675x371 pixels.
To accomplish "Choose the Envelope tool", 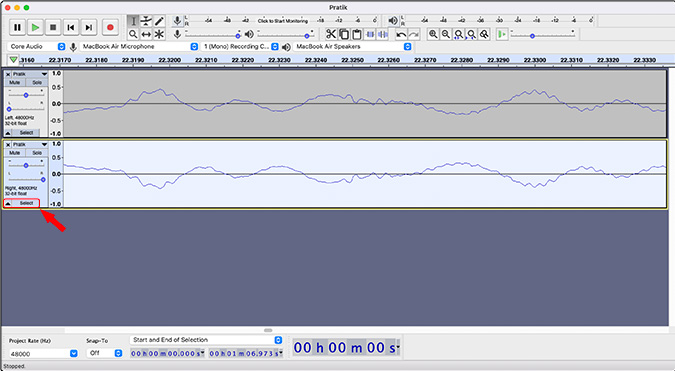I will [x=146, y=21].
